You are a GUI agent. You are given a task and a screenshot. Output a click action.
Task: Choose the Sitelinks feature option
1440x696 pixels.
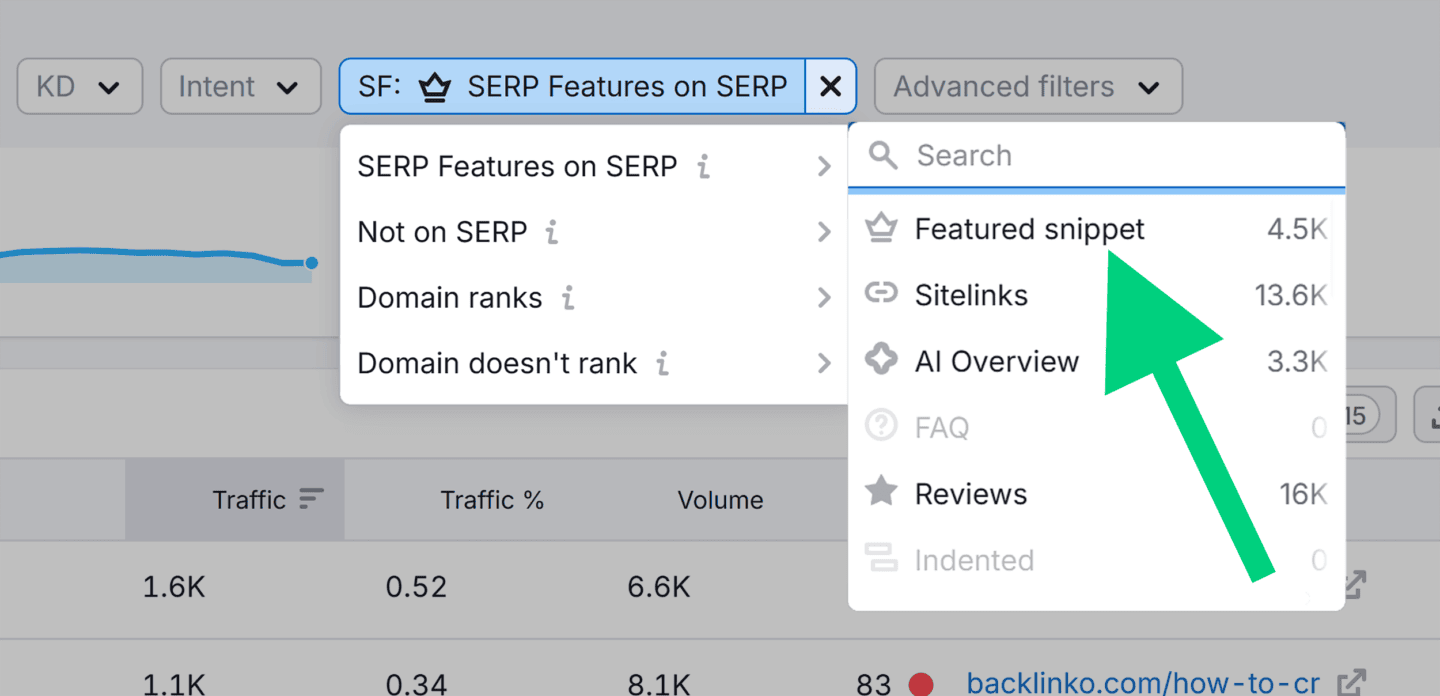[971, 295]
